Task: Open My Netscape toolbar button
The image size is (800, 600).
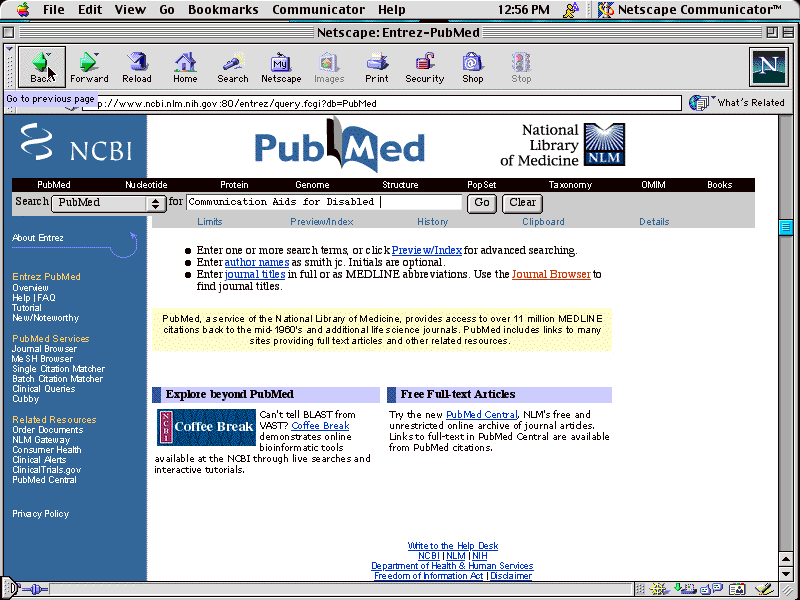Action: pyautogui.click(x=281, y=67)
